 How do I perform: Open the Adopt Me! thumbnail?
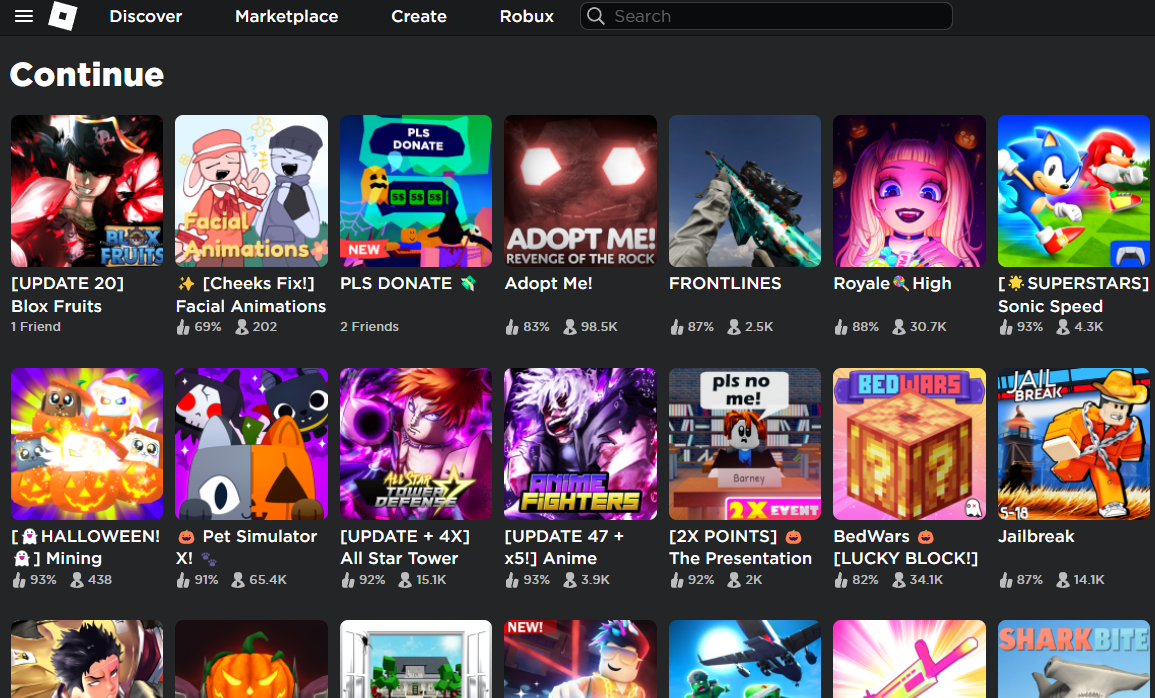coord(580,191)
